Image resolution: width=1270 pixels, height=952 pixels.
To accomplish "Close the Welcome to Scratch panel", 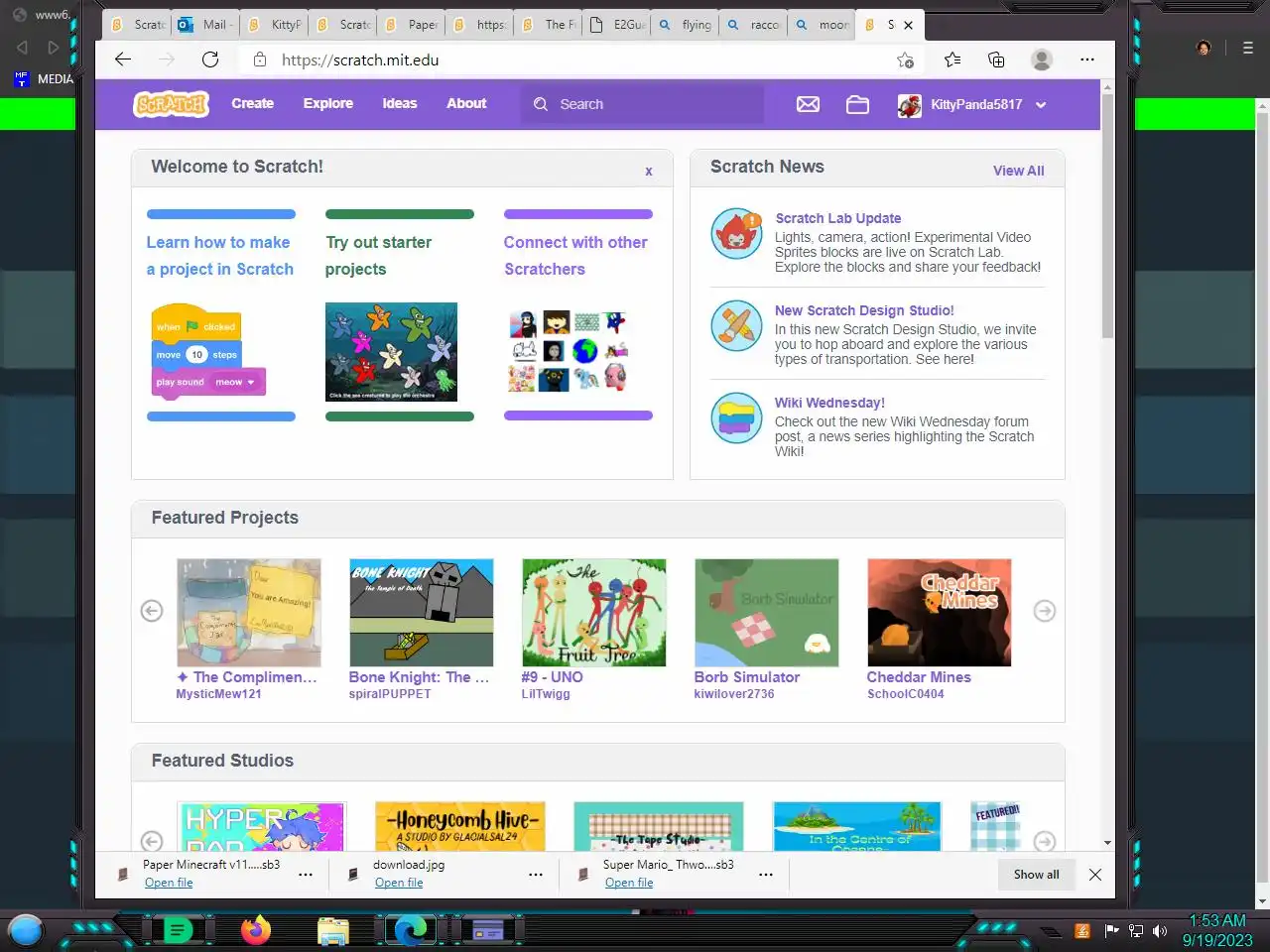I will coord(649,172).
